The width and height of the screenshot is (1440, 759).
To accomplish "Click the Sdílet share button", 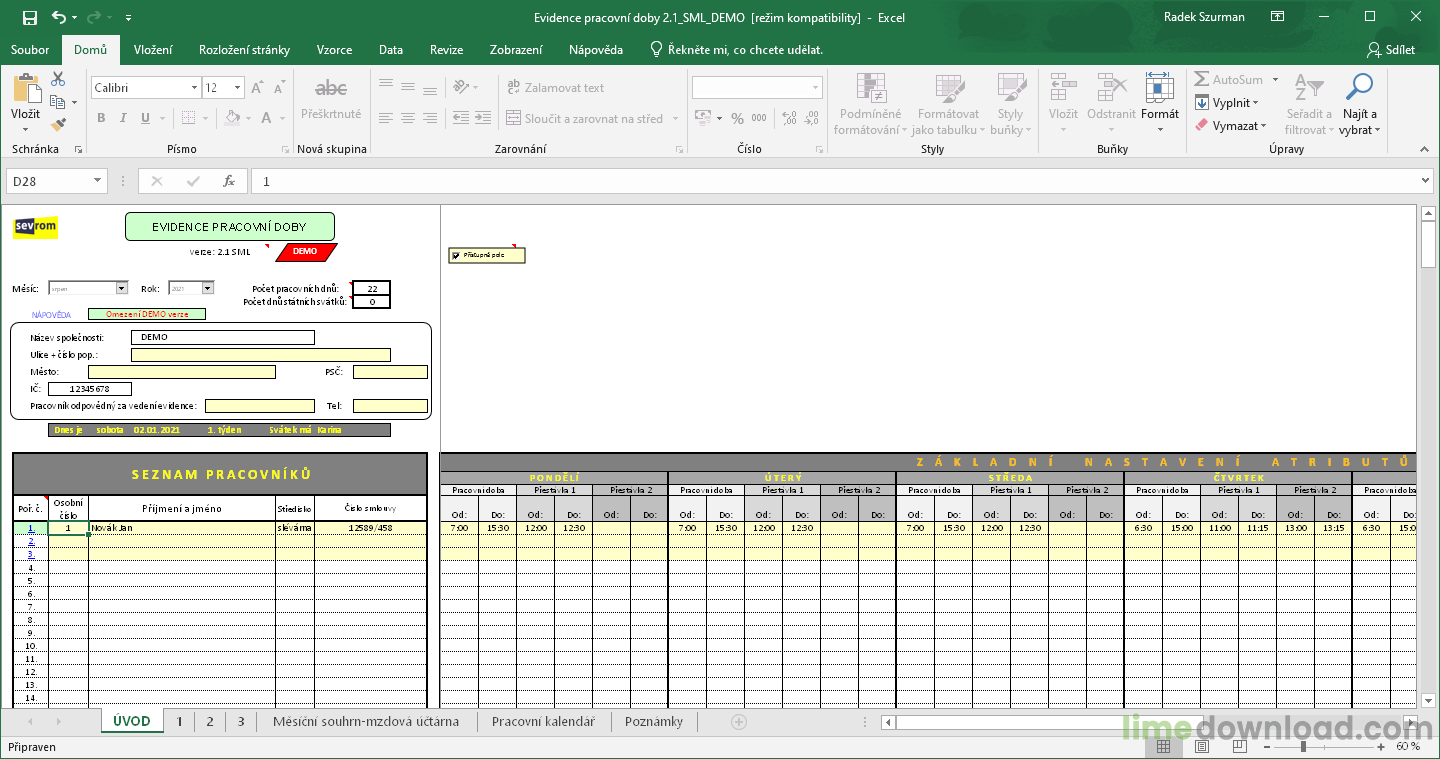I will [1391, 50].
